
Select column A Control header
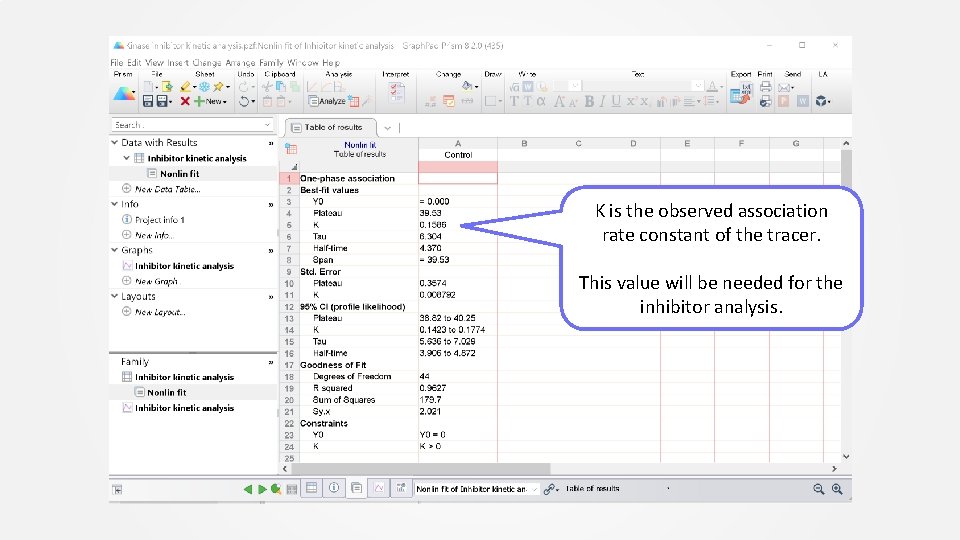[458, 149]
